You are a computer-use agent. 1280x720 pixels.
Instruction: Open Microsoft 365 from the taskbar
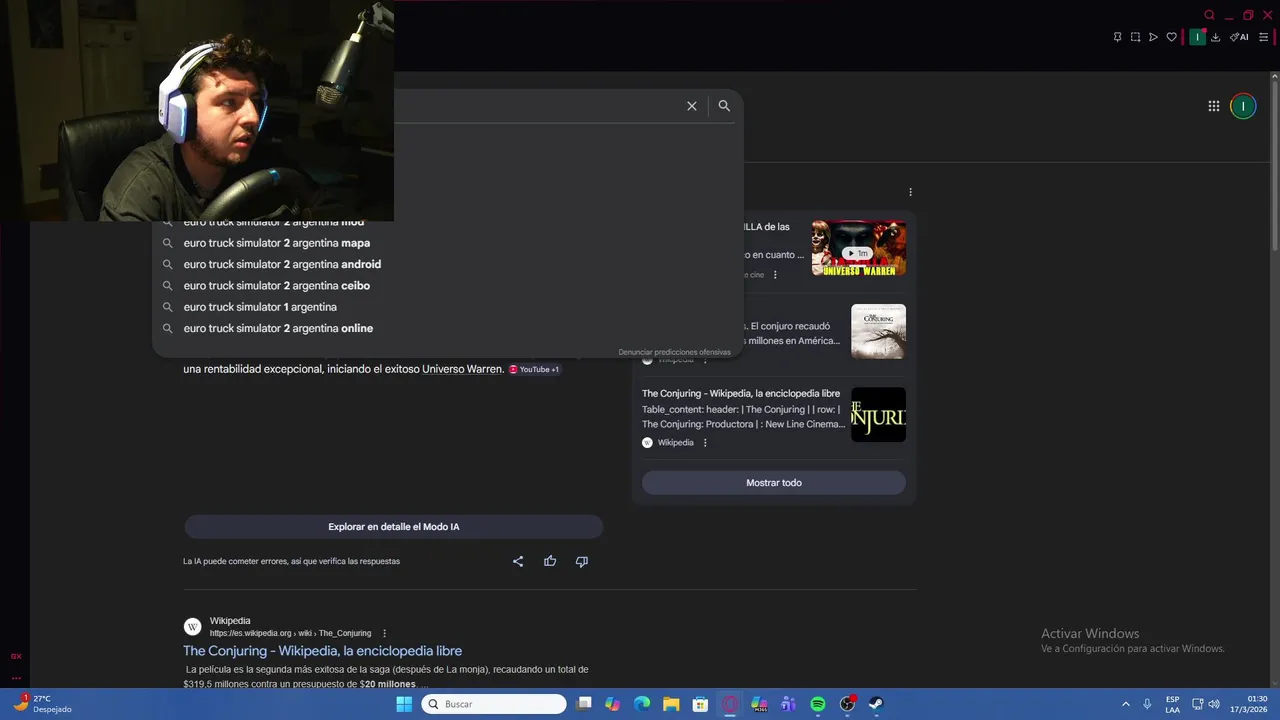759,704
